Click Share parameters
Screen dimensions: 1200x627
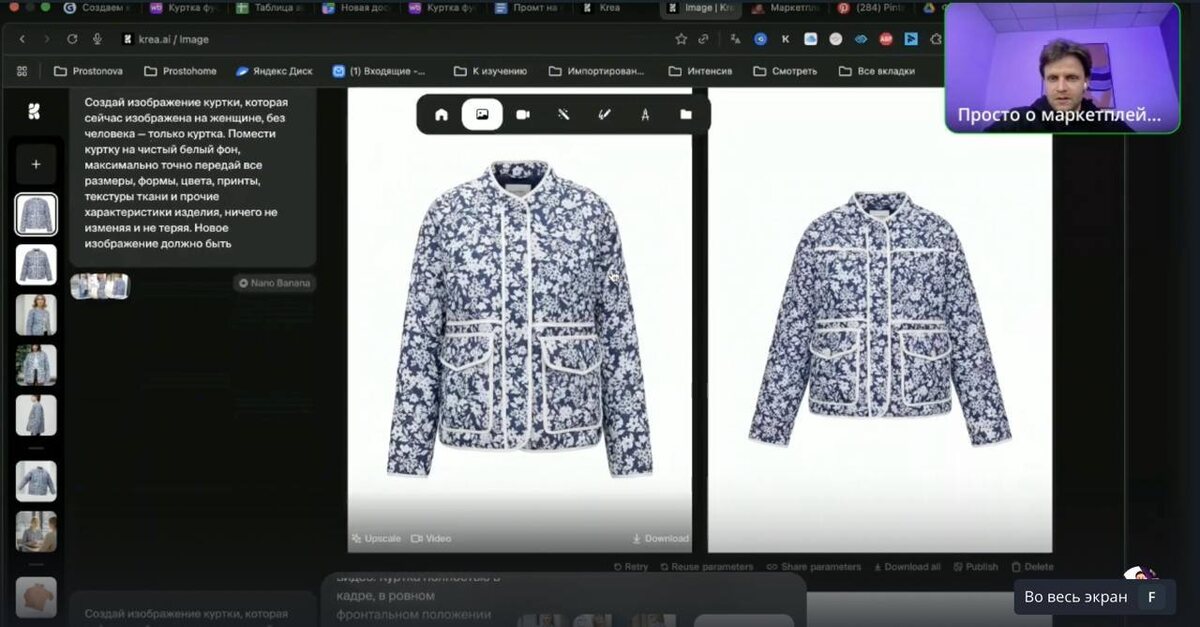pos(813,566)
